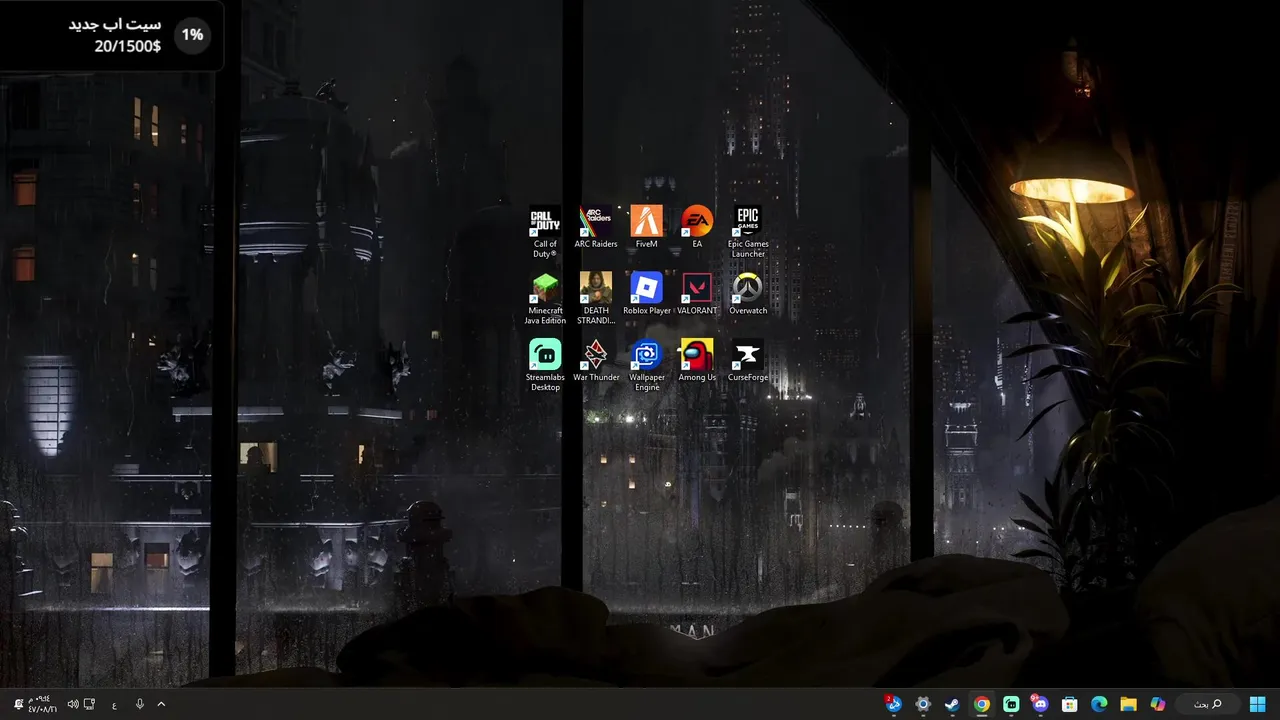Open the Streamlabs Desktop shortcut
The height and width of the screenshot is (720, 1280).
[x=545, y=366]
